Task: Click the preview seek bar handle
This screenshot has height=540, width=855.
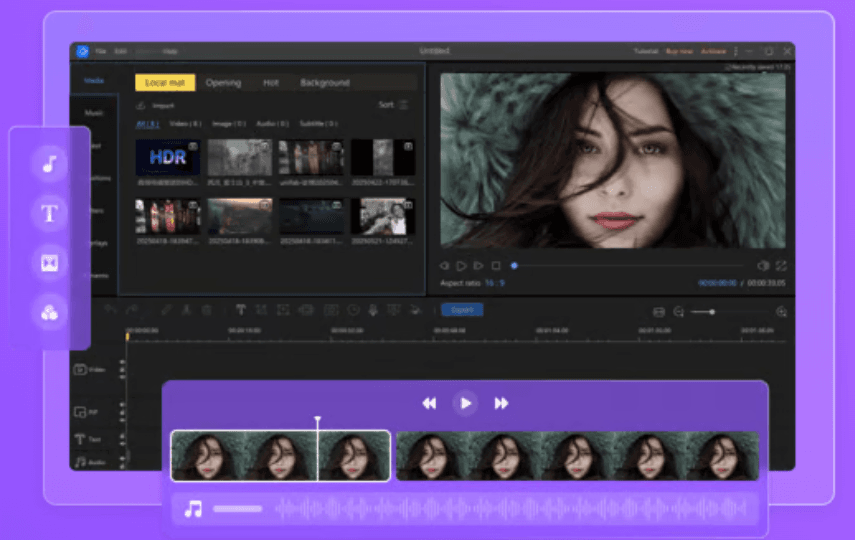Action: (x=514, y=266)
